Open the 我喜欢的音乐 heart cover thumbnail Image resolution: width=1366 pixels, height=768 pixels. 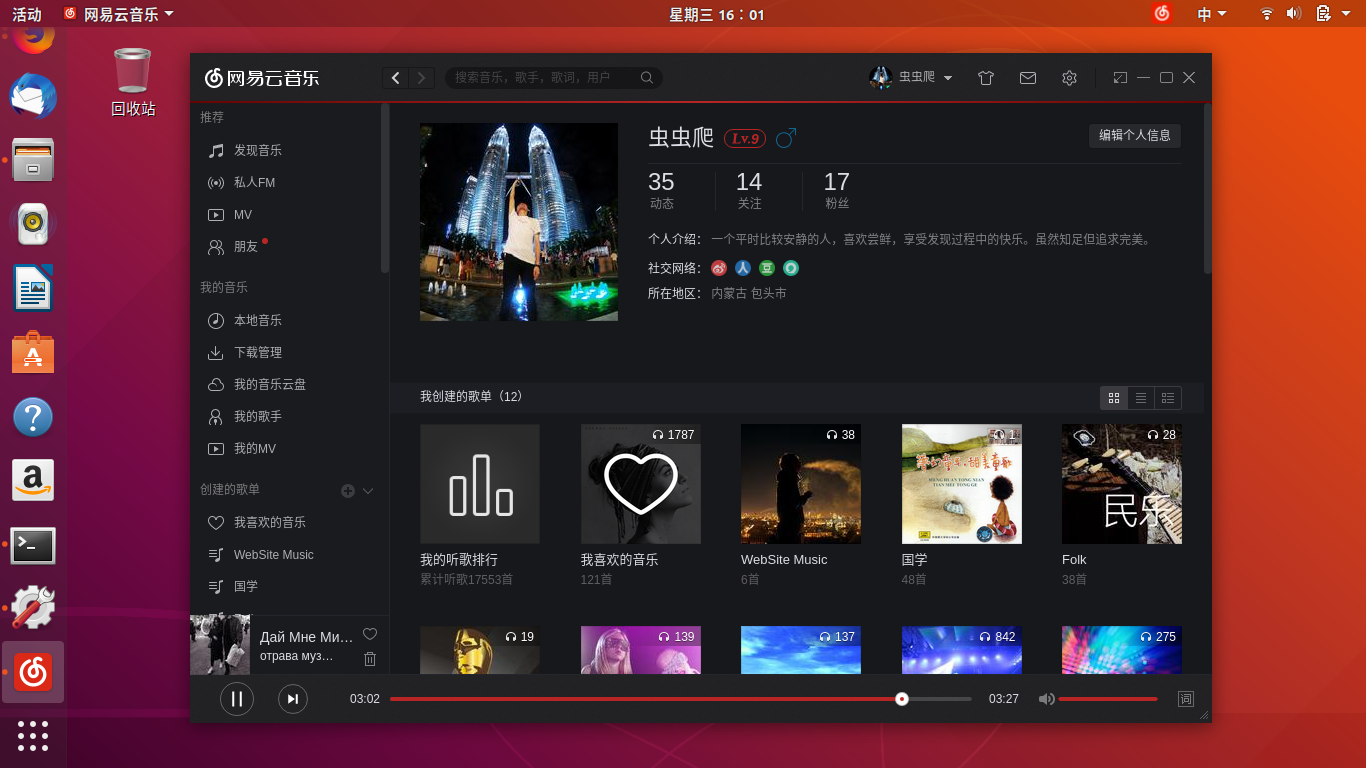click(641, 484)
